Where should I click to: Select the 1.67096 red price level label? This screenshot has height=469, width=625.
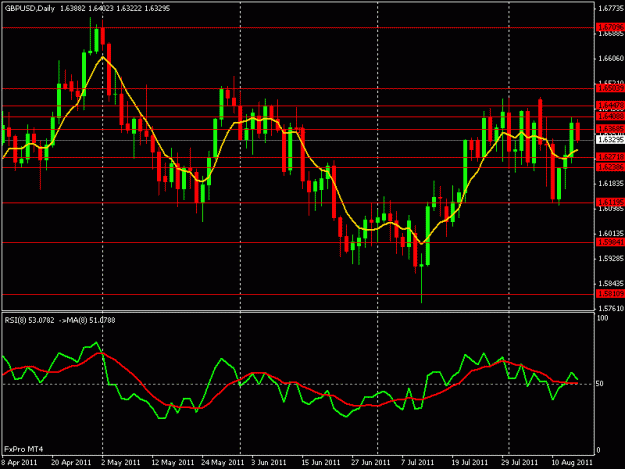[x=610, y=27]
